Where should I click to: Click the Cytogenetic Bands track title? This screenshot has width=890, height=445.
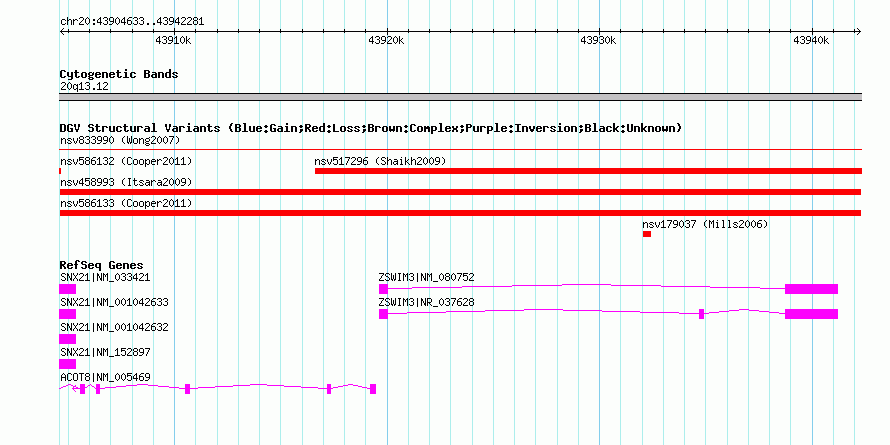119,74
